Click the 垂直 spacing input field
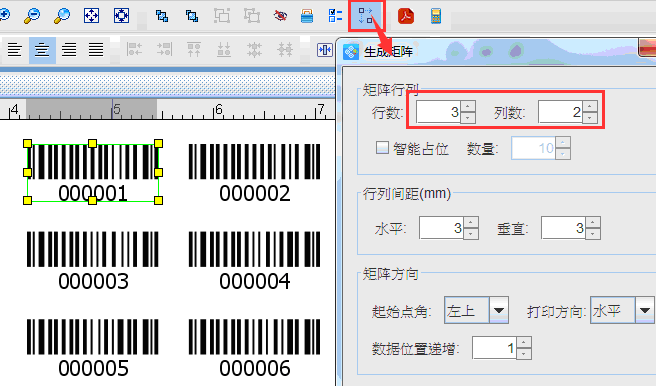Image resolution: width=656 pixels, height=386 pixels. pyautogui.click(x=563, y=228)
